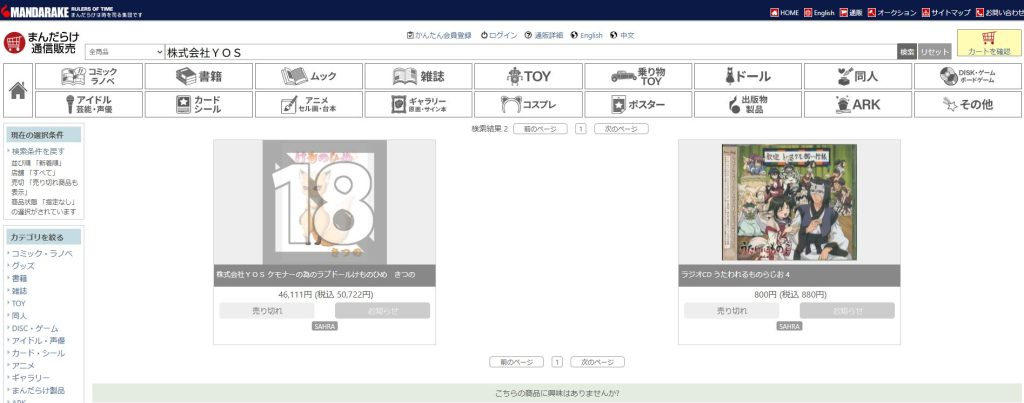Open DISK・ゲーム ボードゲーム category

pyautogui.click(x=968, y=76)
